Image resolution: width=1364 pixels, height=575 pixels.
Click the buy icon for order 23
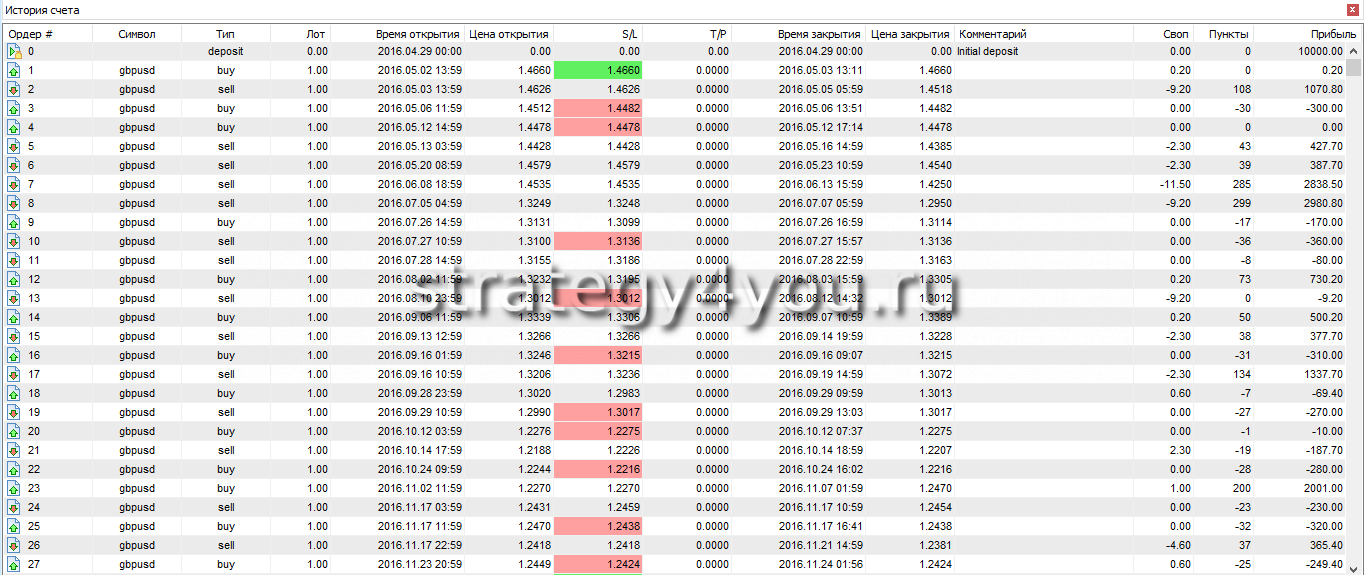coord(14,489)
